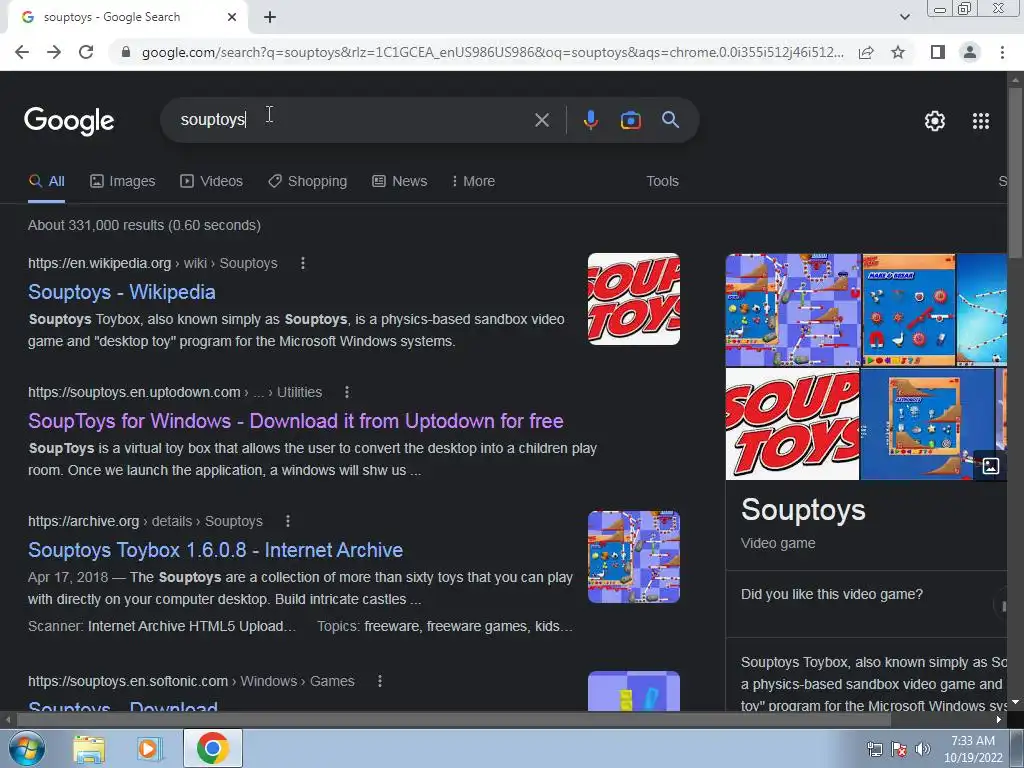Clear the search box text

point(541,120)
